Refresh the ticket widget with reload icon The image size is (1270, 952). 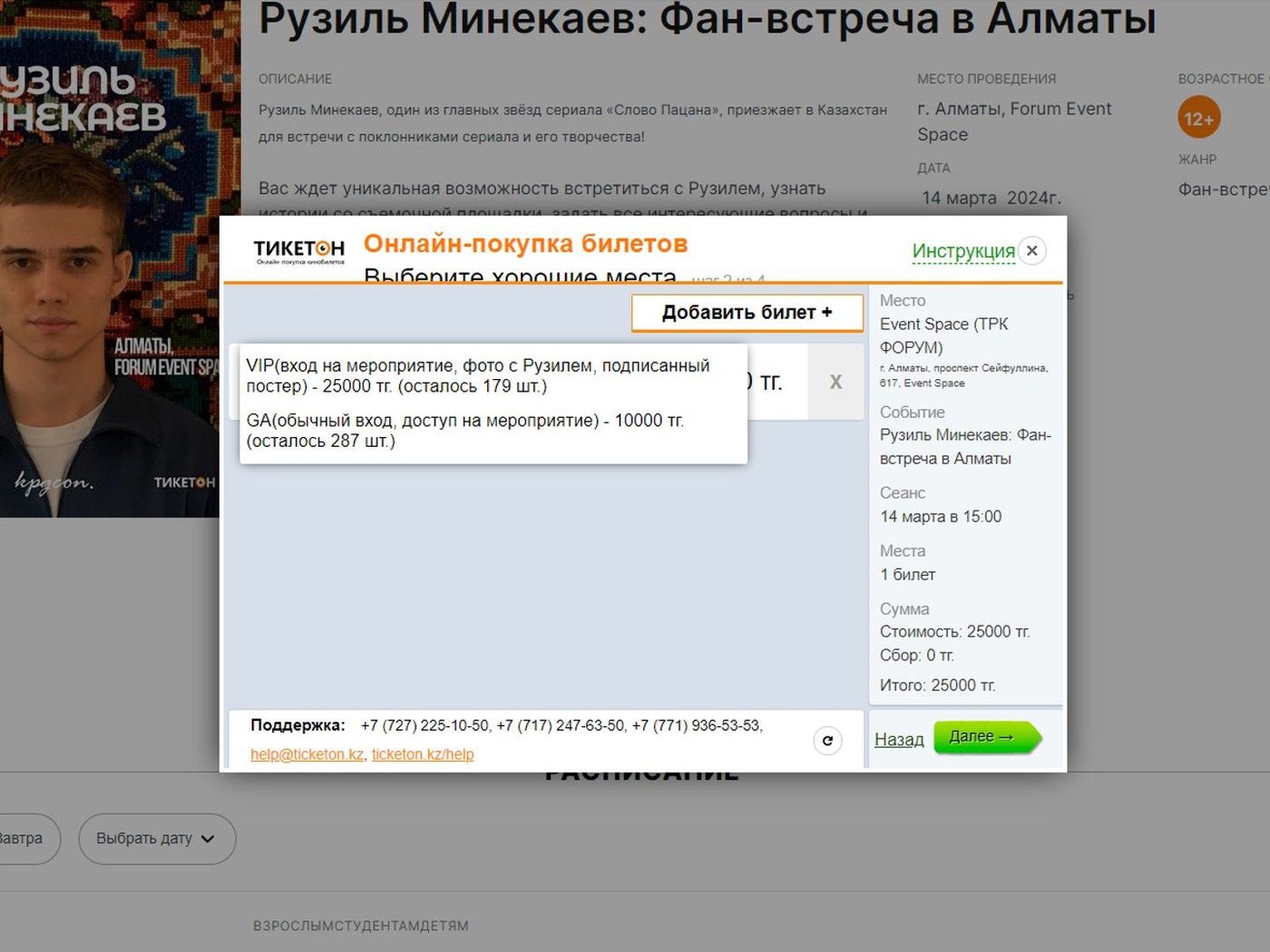pos(827,741)
